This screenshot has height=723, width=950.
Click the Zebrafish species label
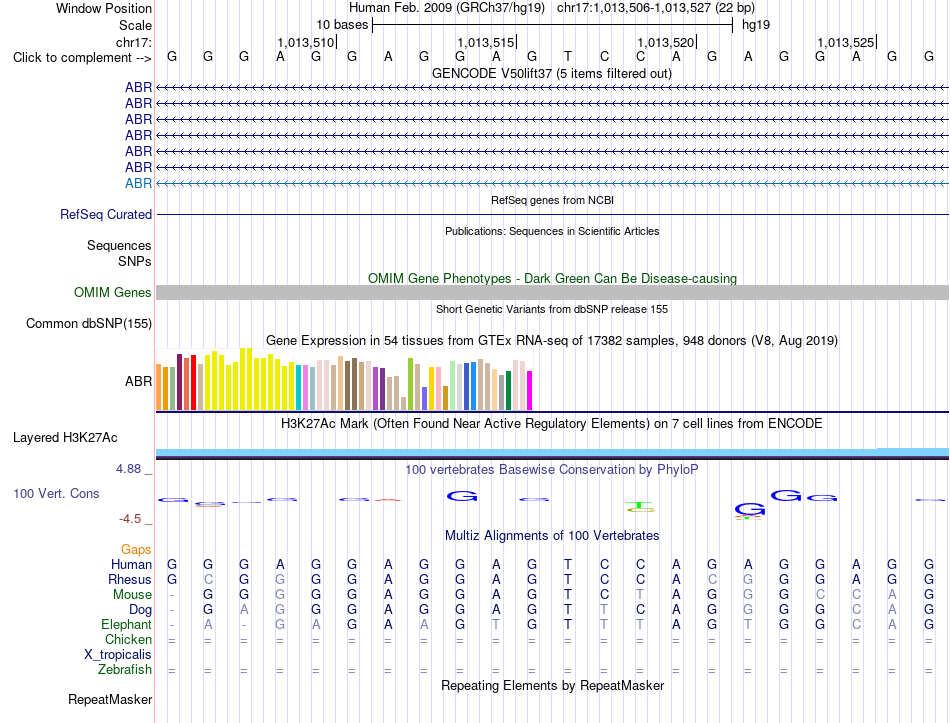[125, 670]
